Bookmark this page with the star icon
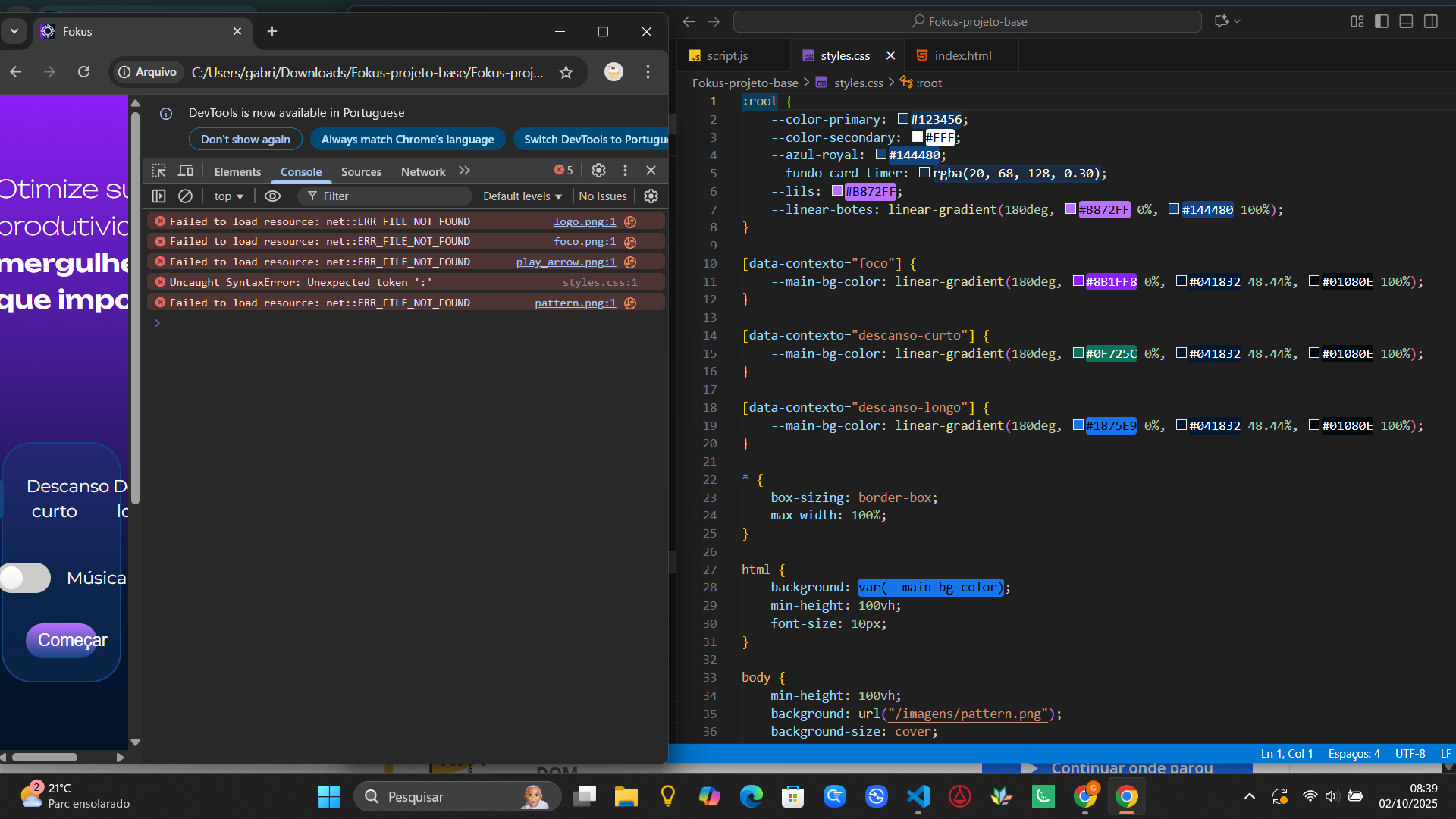Viewport: 1456px width, 819px height. click(x=566, y=72)
